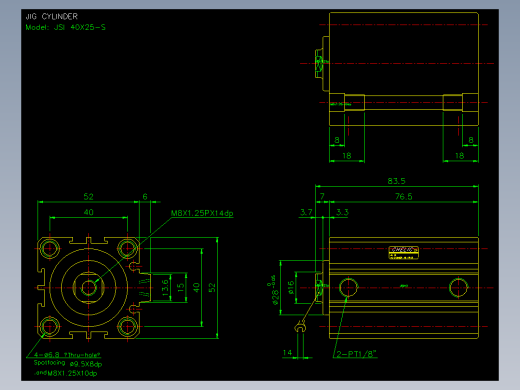Select the "Spotfacing ø9.5X8dp" note
This screenshot has width=520, height=390.
tap(68, 363)
